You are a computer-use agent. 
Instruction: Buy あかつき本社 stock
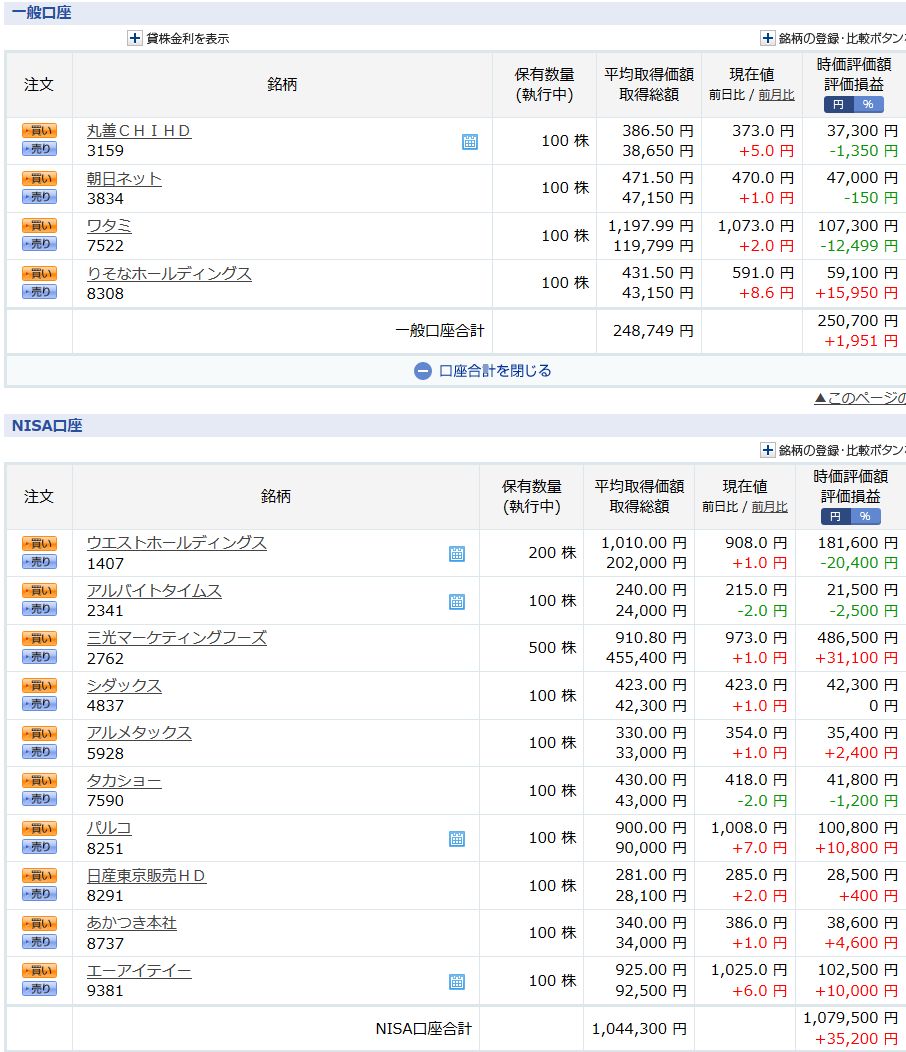coord(39,924)
